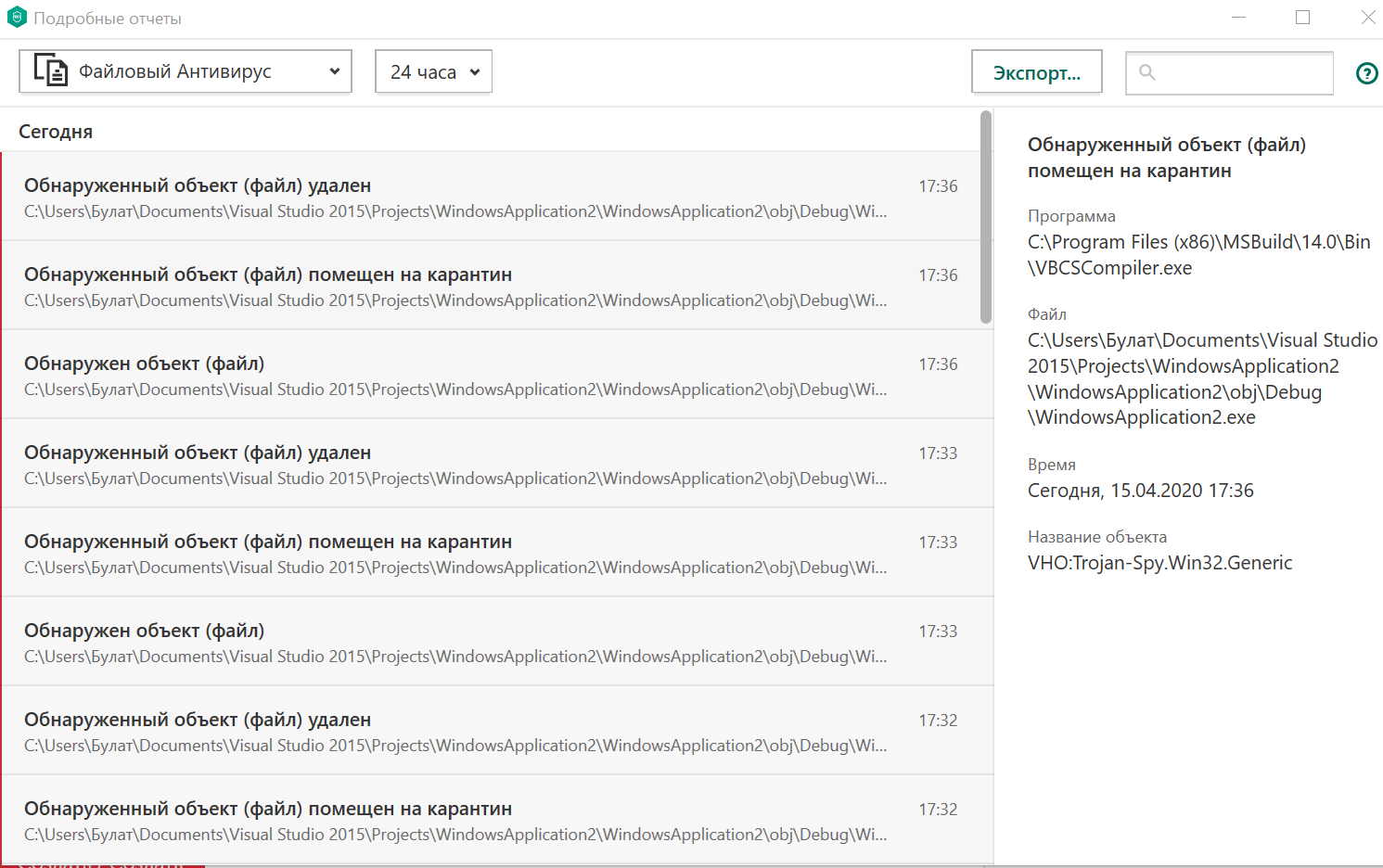
Task: Click the File Anti-Virus document icon
Action: (51, 71)
